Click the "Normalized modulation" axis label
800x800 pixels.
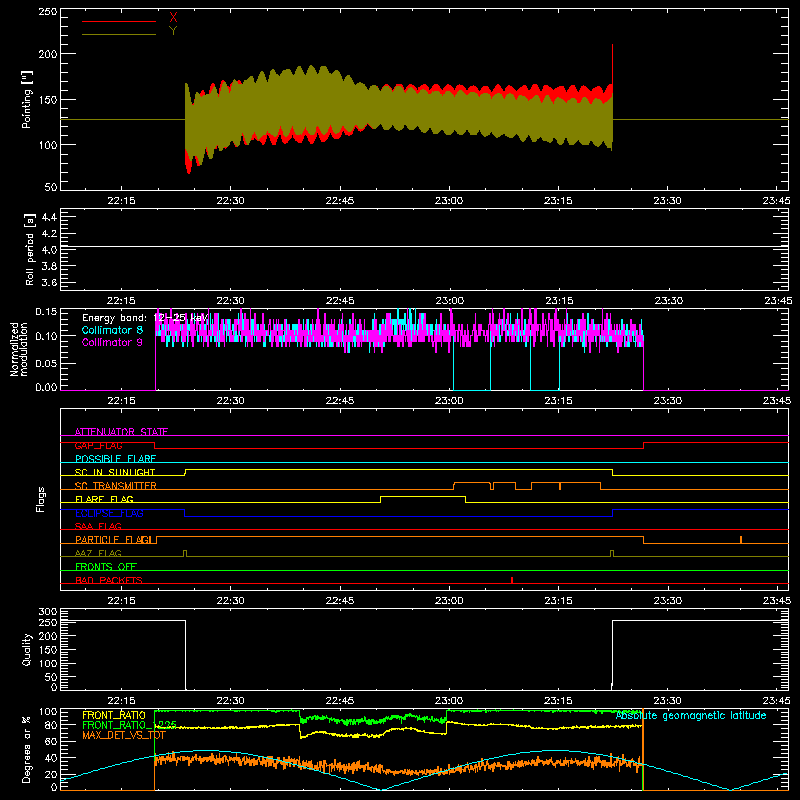[18, 349]
